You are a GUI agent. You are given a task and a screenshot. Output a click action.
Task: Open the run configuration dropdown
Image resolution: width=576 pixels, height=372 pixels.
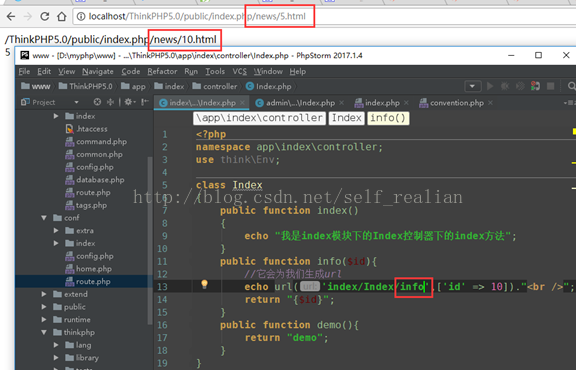tap(472, 86)
